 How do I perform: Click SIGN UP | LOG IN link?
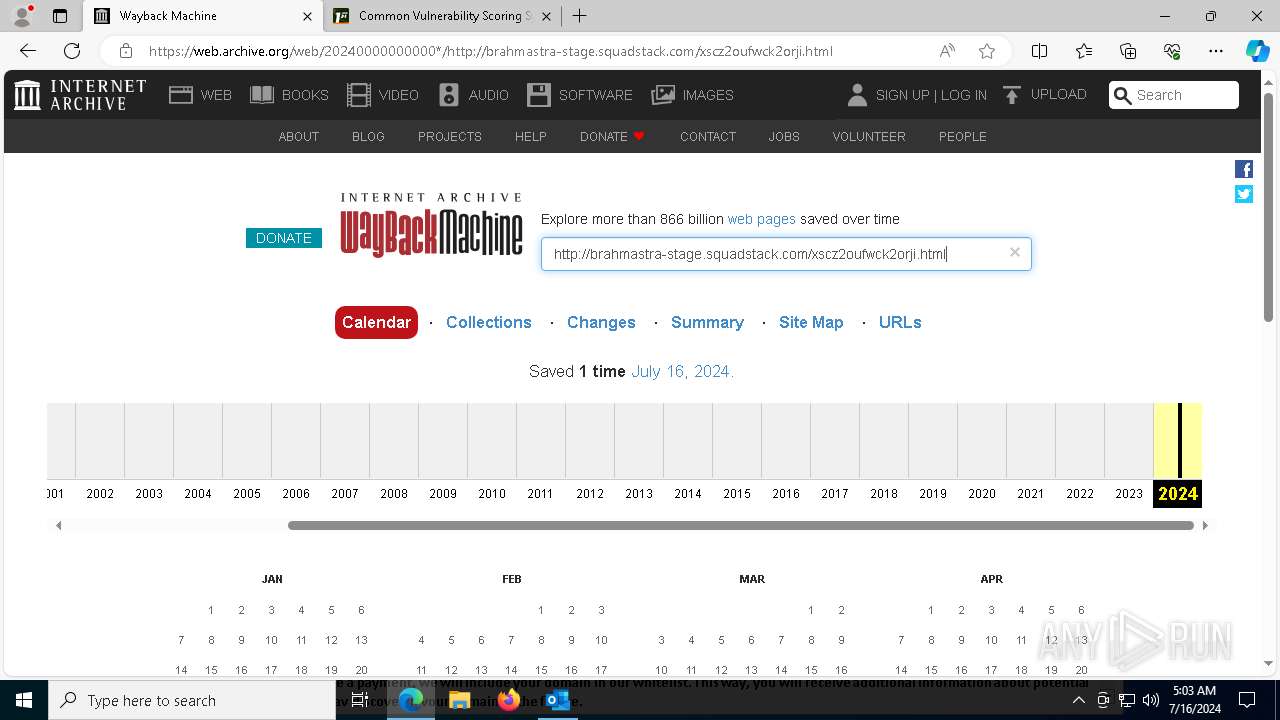click(931, 95)
